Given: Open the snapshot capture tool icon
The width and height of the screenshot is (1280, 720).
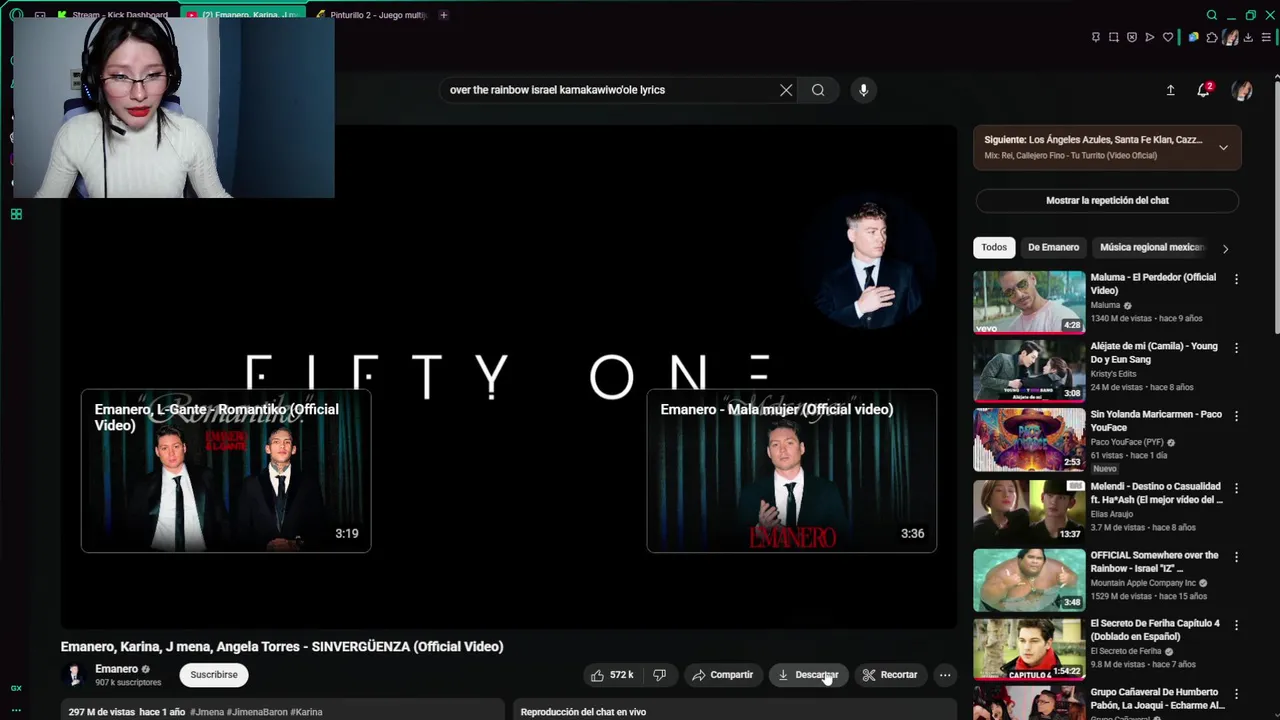Looking at the screenshot, I should point(1114,37).
